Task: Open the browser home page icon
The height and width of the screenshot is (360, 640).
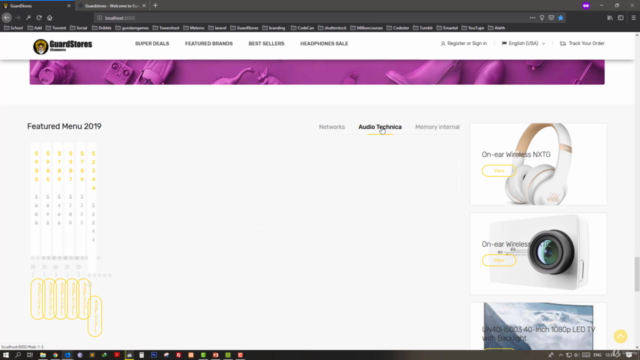Action: coord(50,18)
